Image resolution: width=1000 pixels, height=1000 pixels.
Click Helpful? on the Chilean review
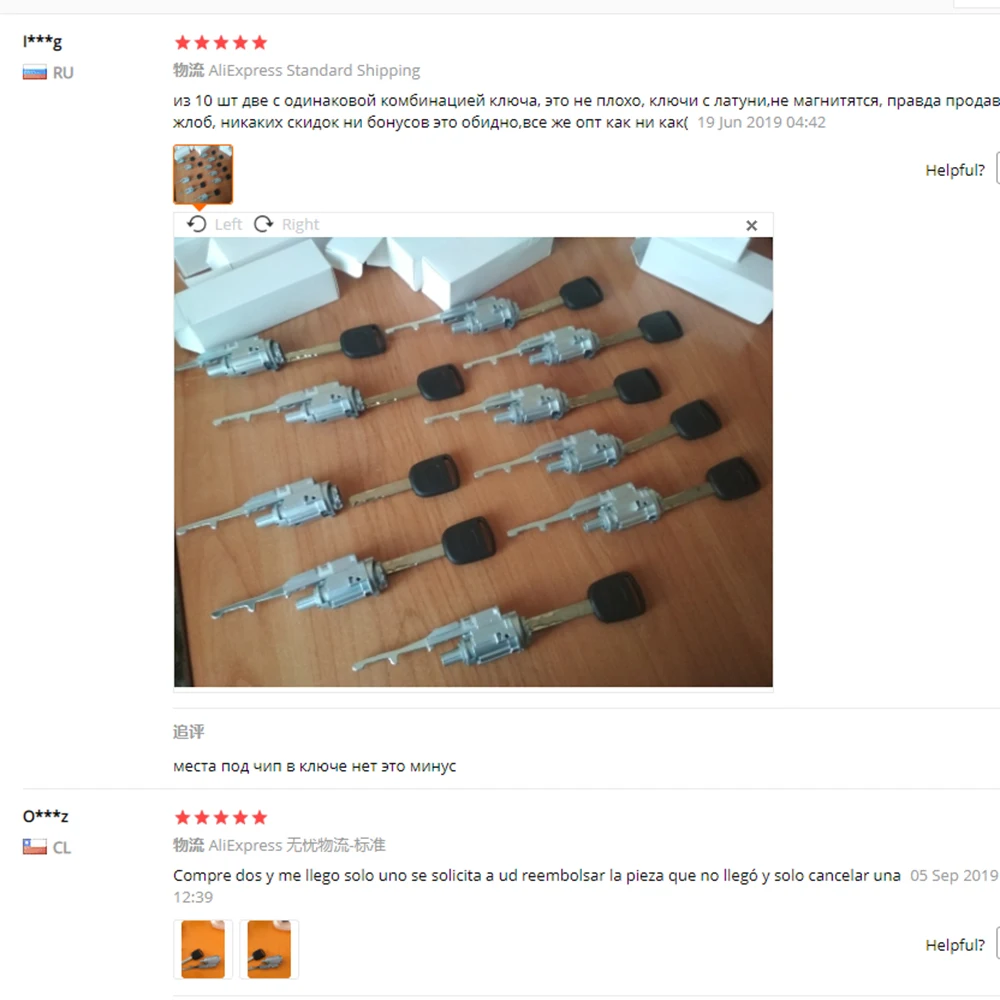coord(955,945)
